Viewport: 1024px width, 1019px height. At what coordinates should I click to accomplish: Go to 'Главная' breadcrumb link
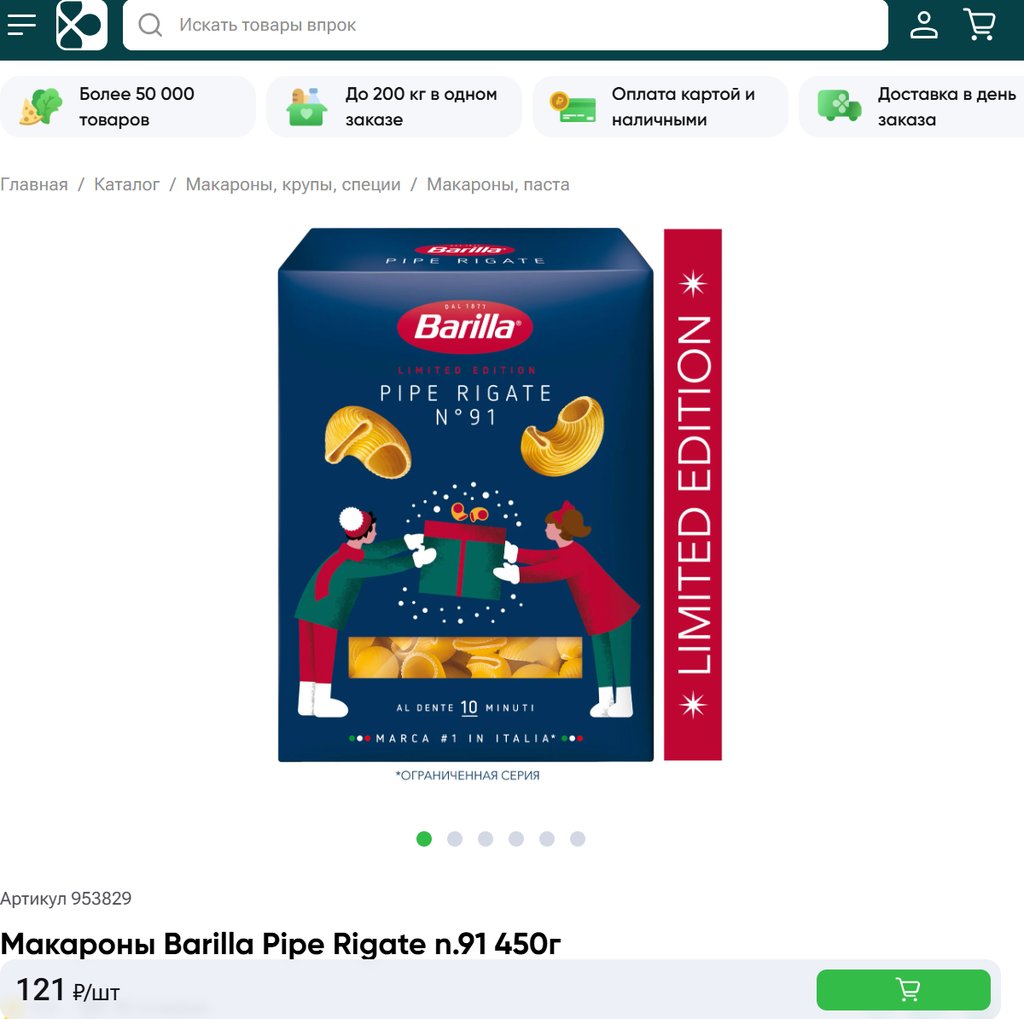coord(34,184)
